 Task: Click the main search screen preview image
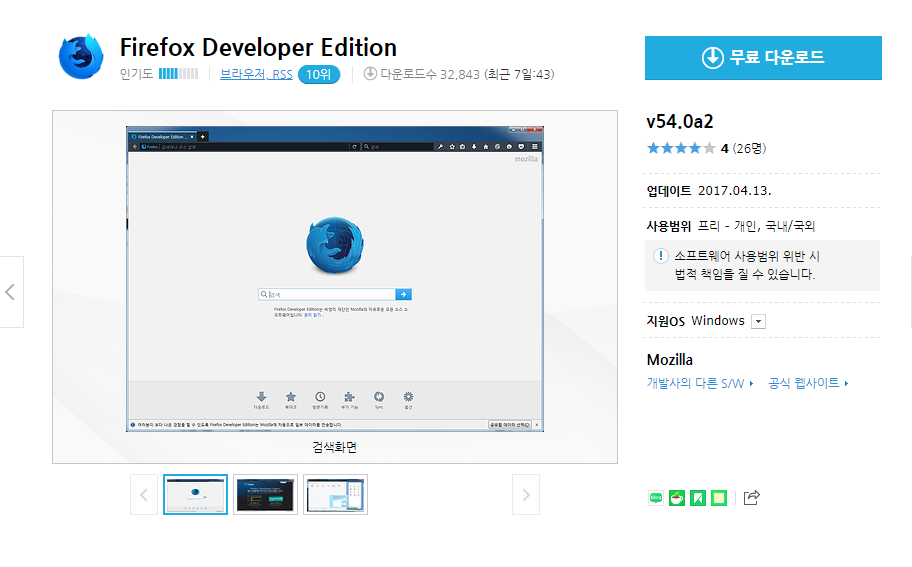tap(335, 279)
